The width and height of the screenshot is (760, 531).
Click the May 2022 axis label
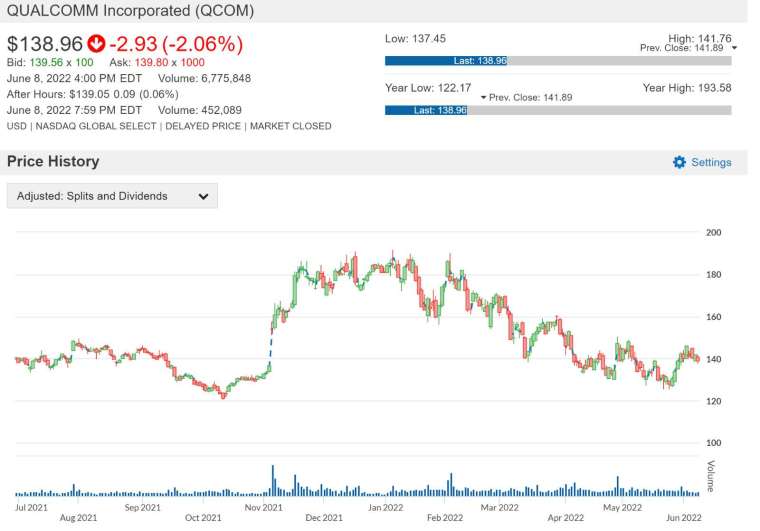click(x=622, y=507)
